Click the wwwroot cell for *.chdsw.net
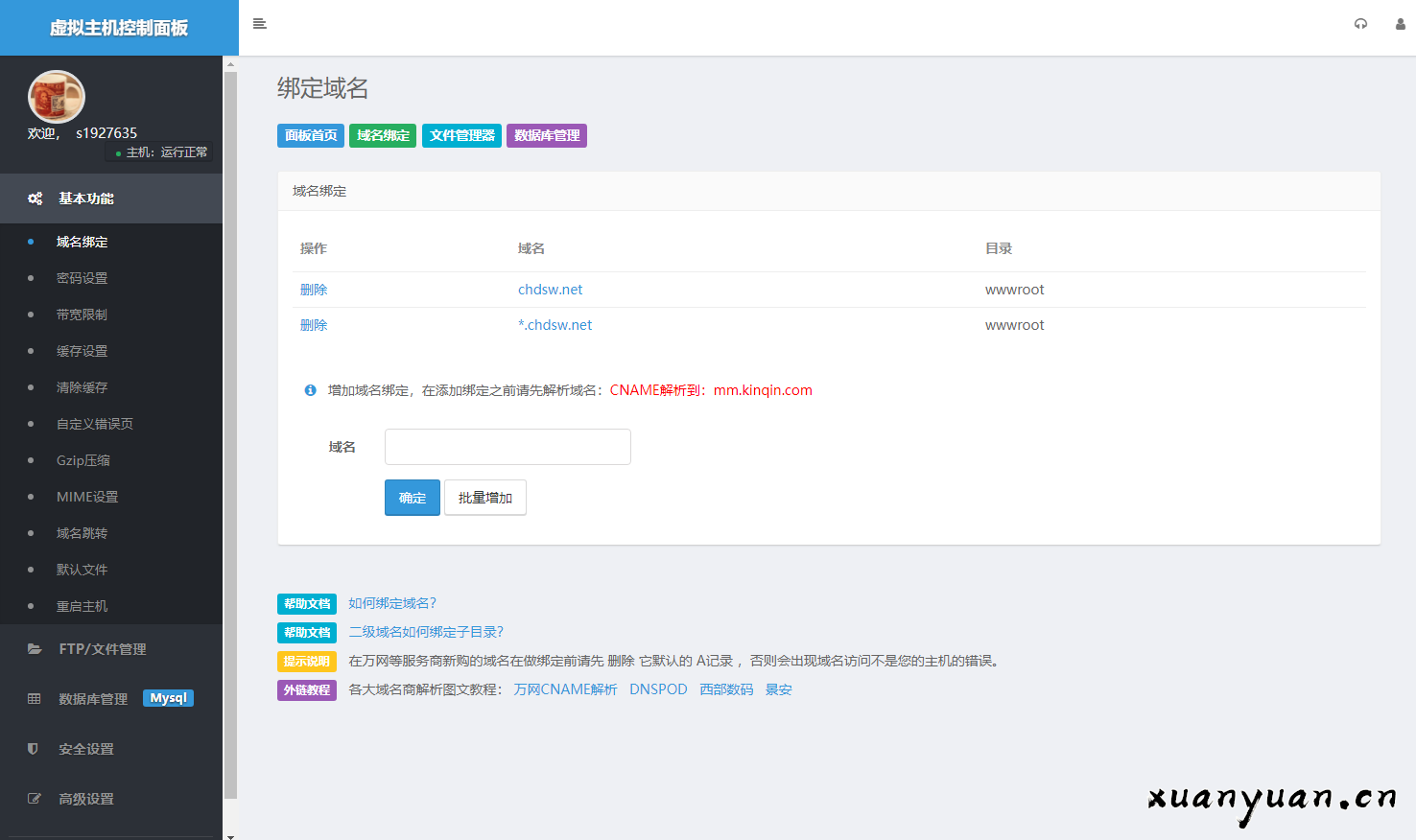Image resolution: width=1416 pixels, height=840 pixels. coord(1015,325)
